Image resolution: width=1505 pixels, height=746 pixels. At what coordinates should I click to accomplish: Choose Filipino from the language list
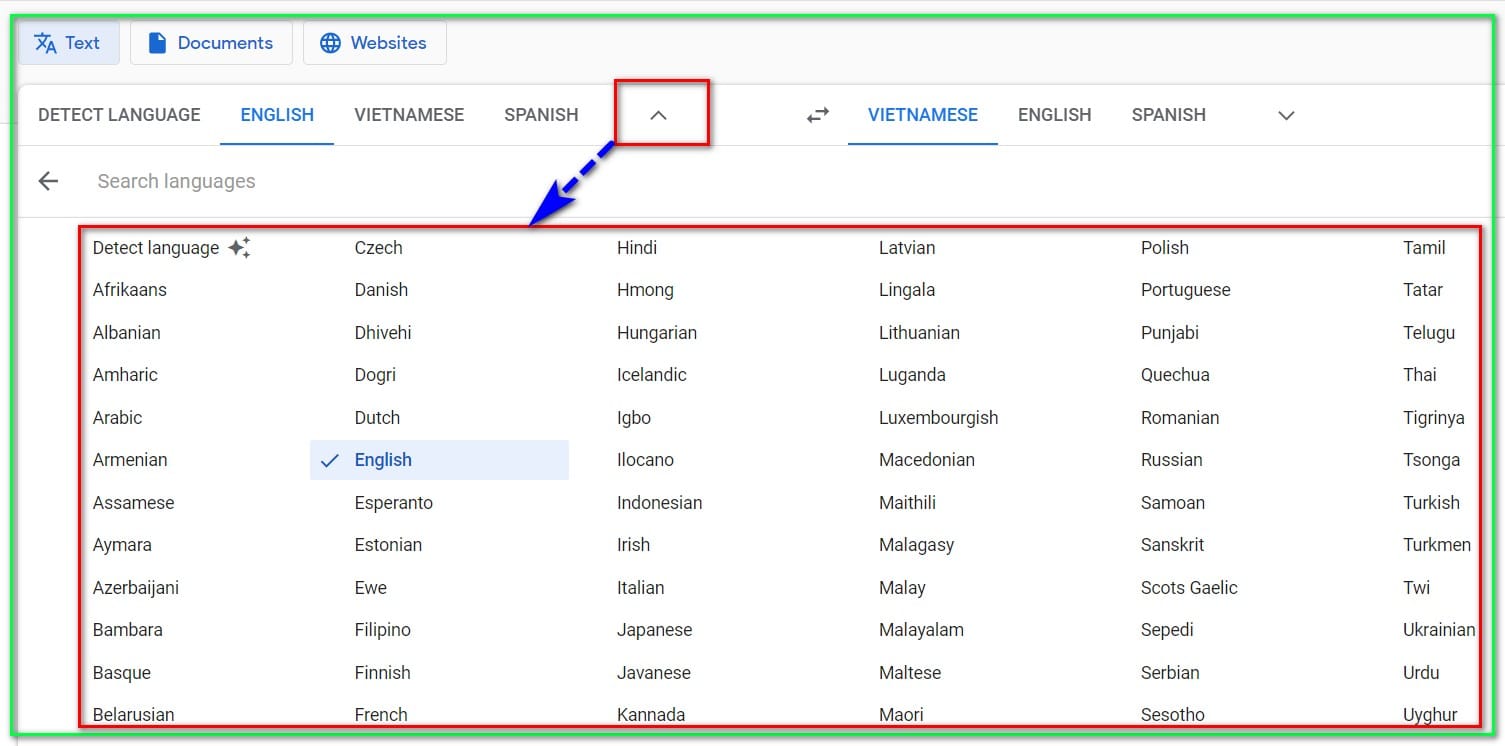[383, 630]
